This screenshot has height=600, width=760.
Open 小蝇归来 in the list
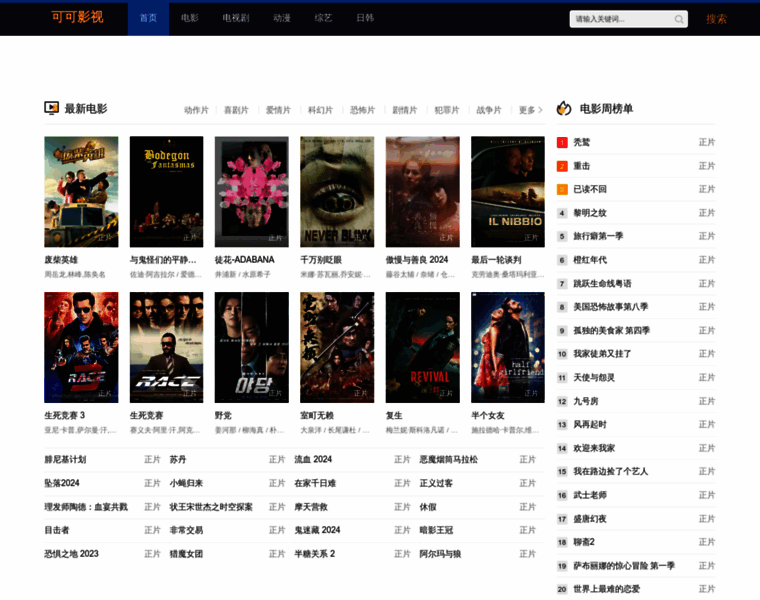pyautogui.click(x=186, y=483)
